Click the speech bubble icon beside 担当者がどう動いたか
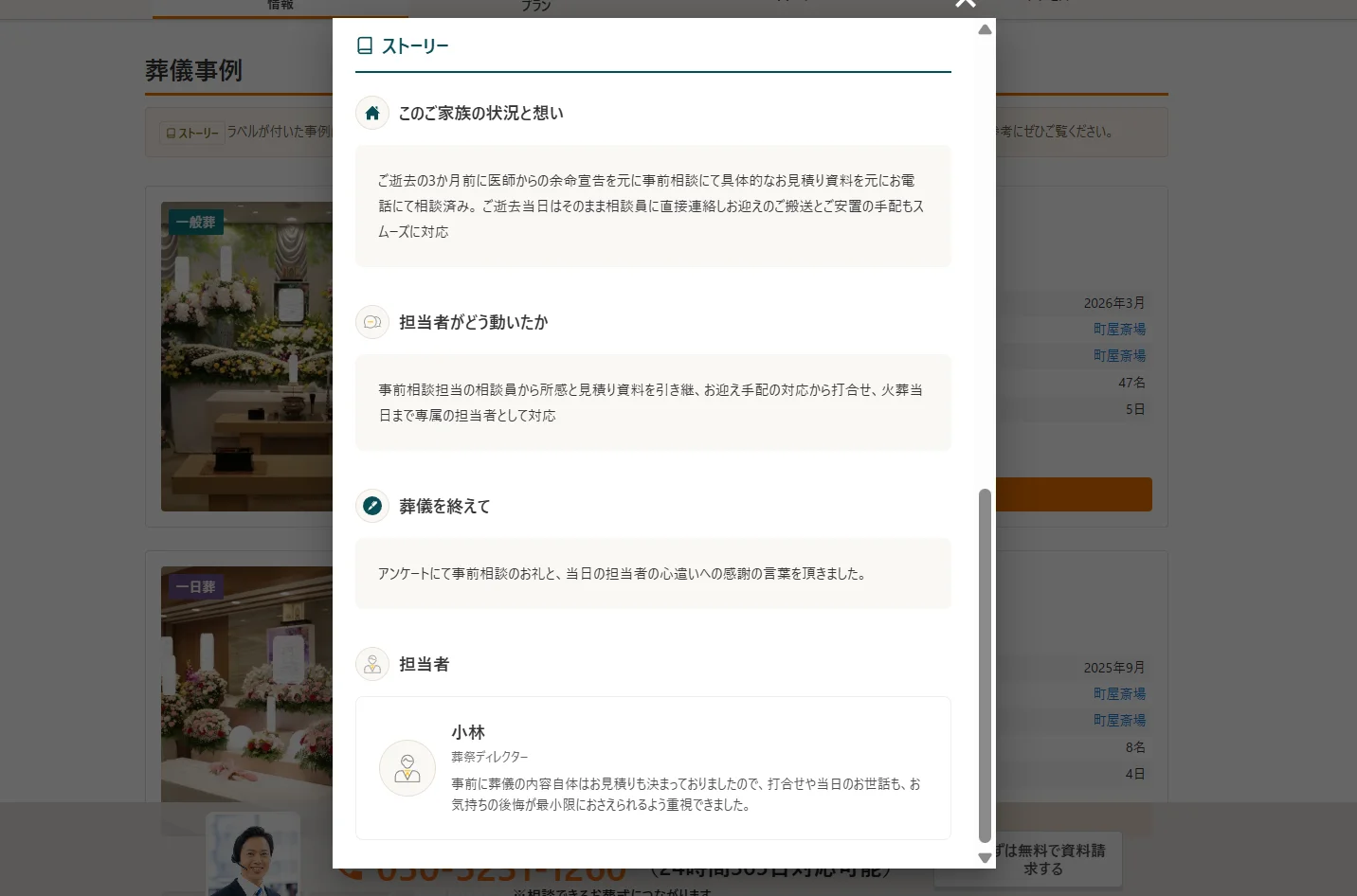Screen dimensions: 1357x896 tap(371, 322)
